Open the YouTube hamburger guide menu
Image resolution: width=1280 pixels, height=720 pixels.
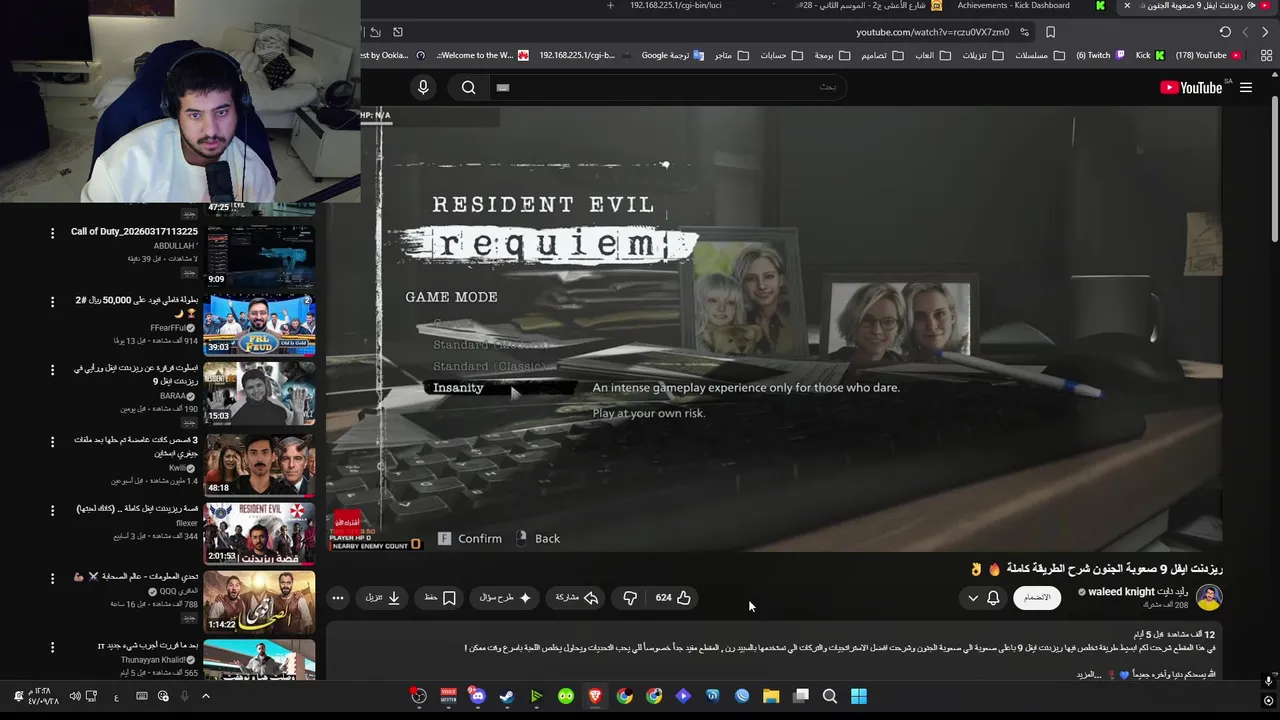coord(1246,88)
